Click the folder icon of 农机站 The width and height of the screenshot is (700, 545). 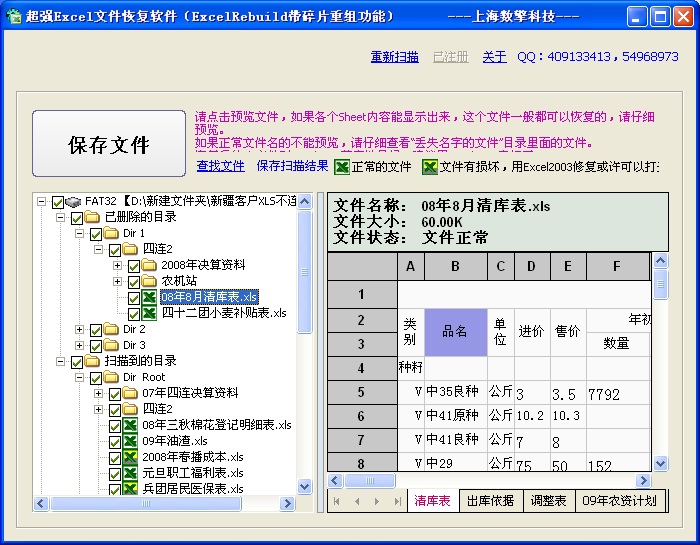click(149, 281)
